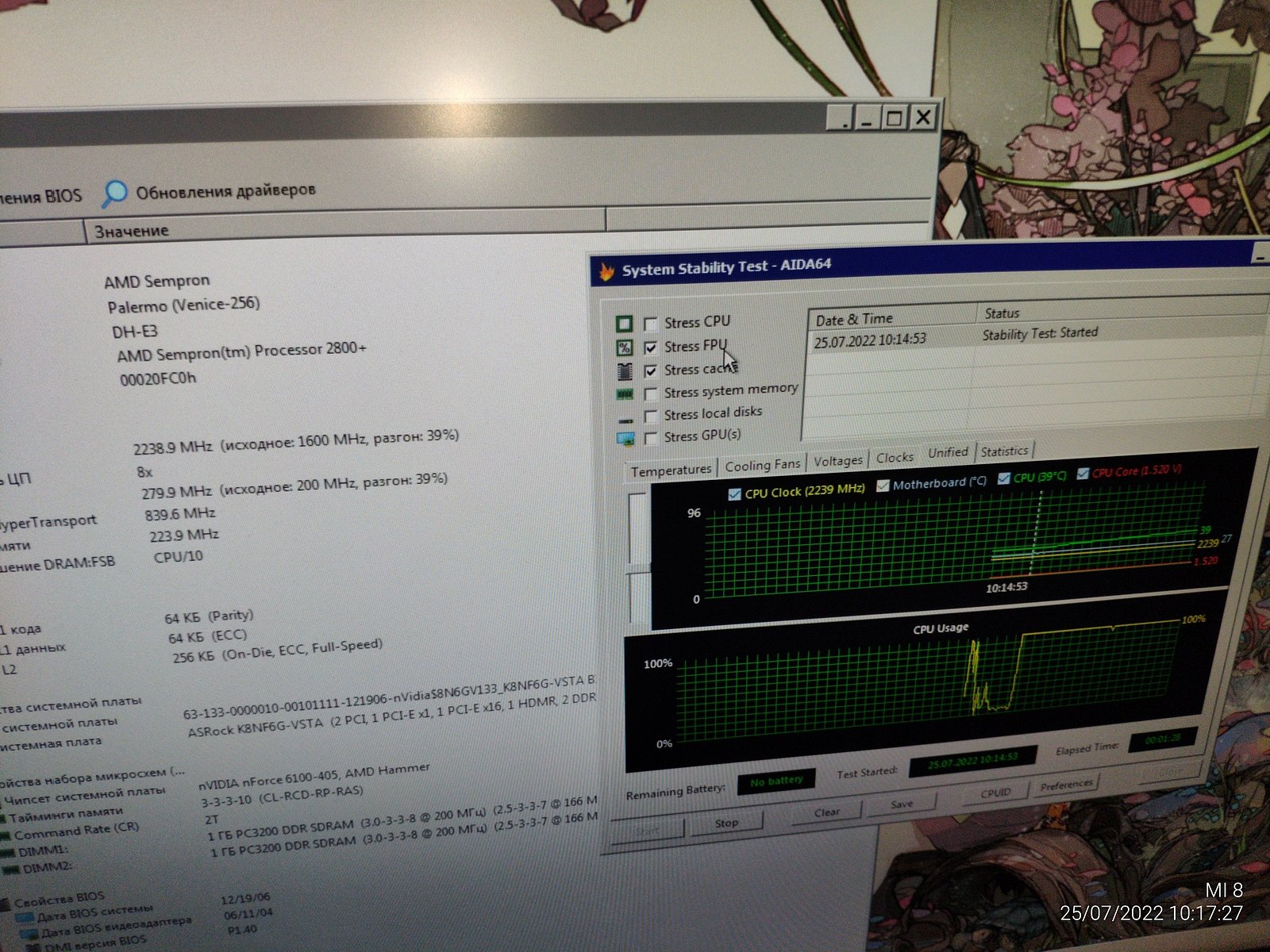Click the percent icon beside Stress FPU
The height and width of the screenshot is (952, 1270).
625,347
